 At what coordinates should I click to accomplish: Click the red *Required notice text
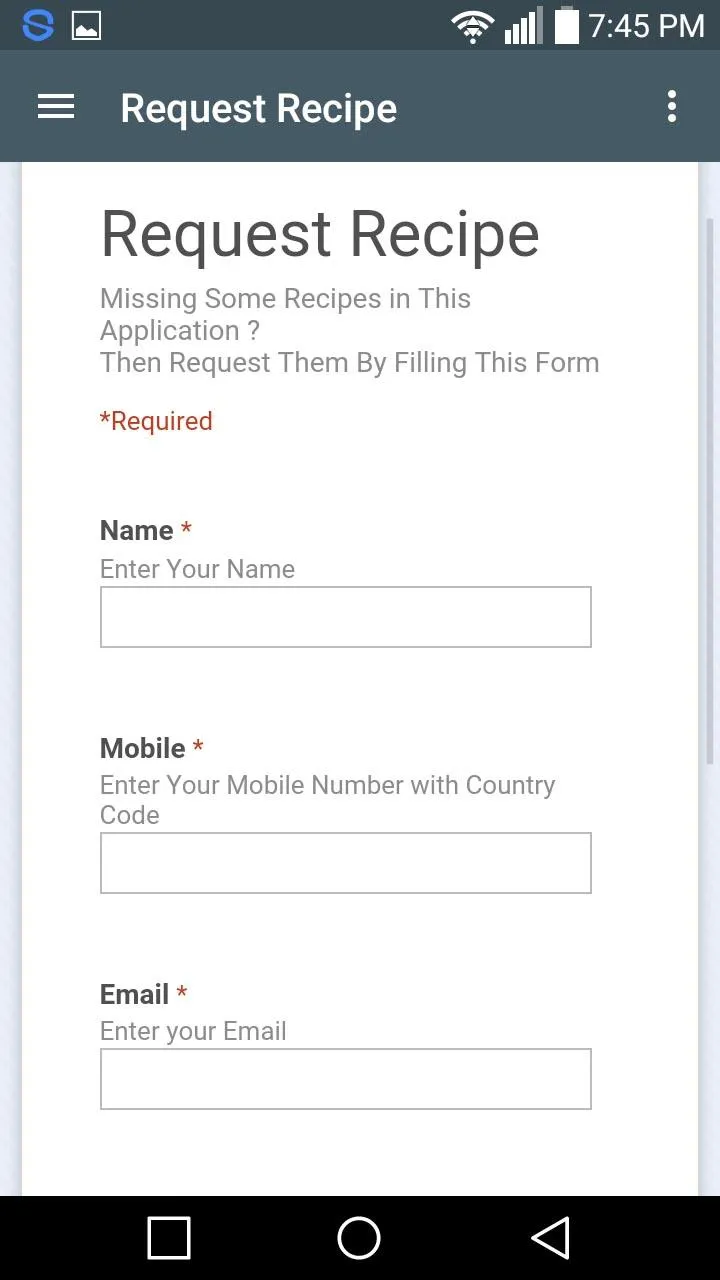click(156, 421)
